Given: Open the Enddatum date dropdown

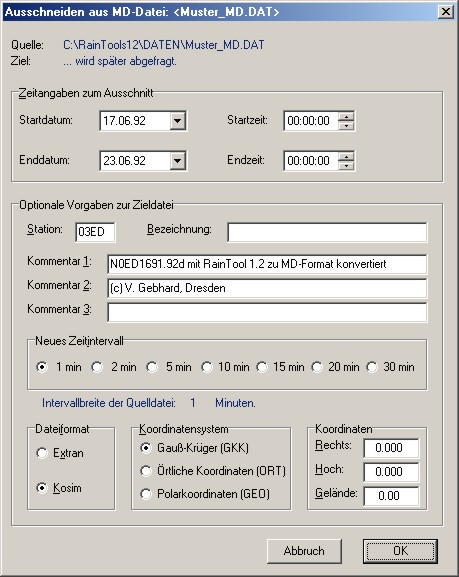Looking at the screenshot, I should tap(177, 160).
